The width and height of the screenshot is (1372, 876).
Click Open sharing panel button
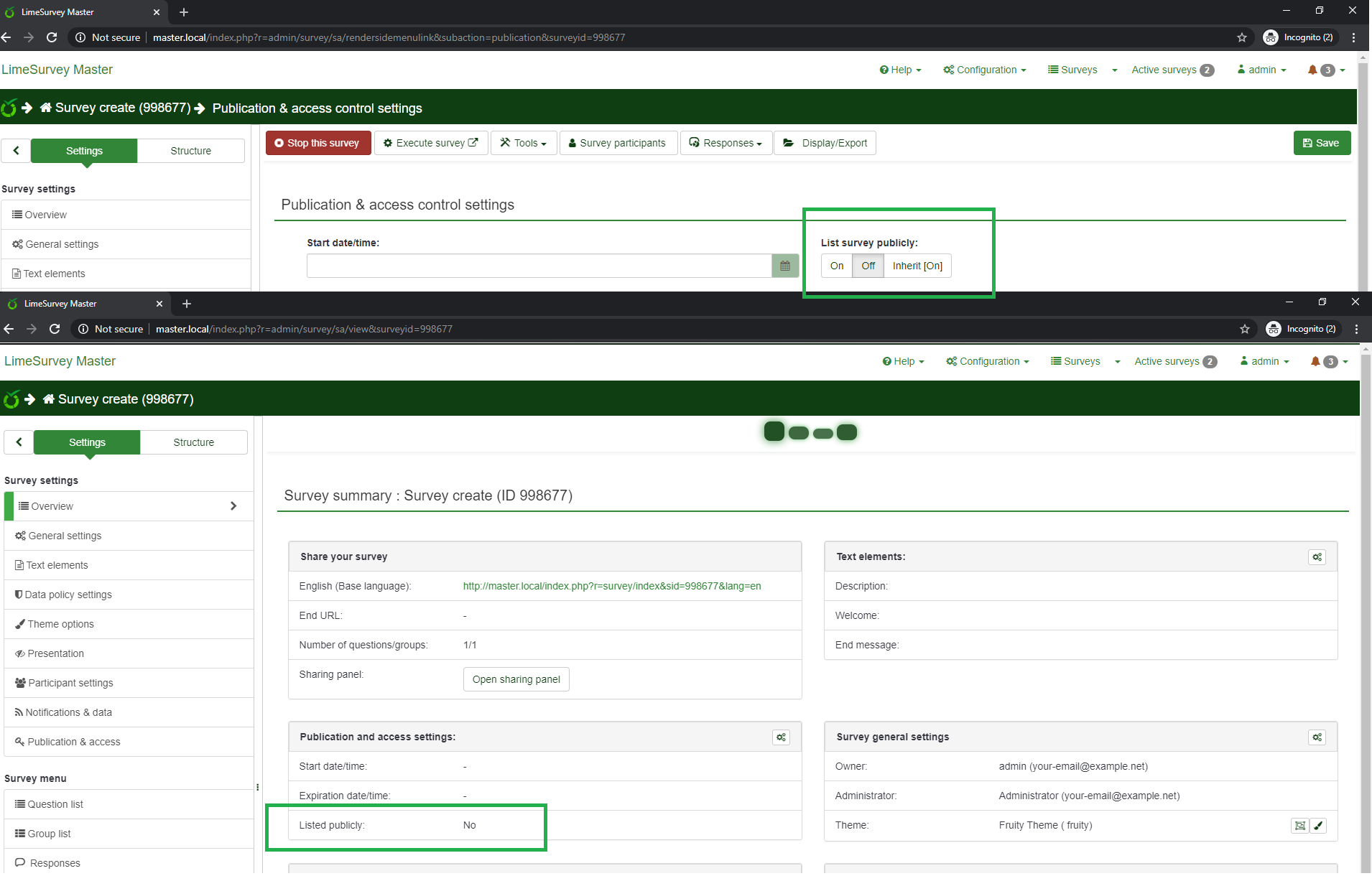click(516, 679)
